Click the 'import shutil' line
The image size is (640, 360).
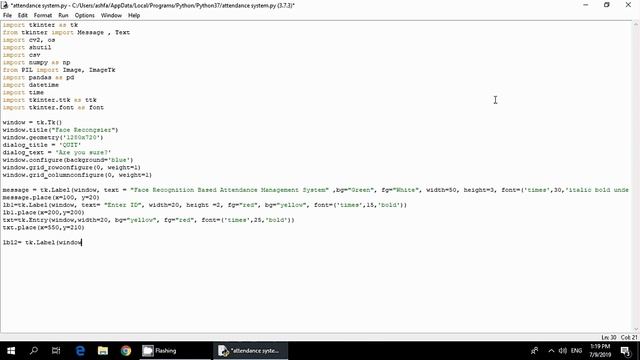(x=27, y=47)
